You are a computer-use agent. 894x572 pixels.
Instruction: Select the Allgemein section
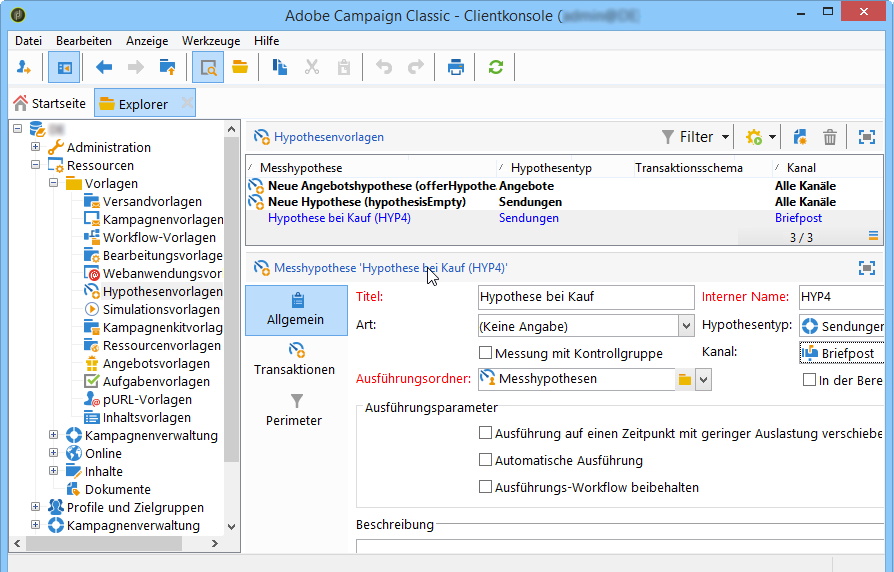296,310
